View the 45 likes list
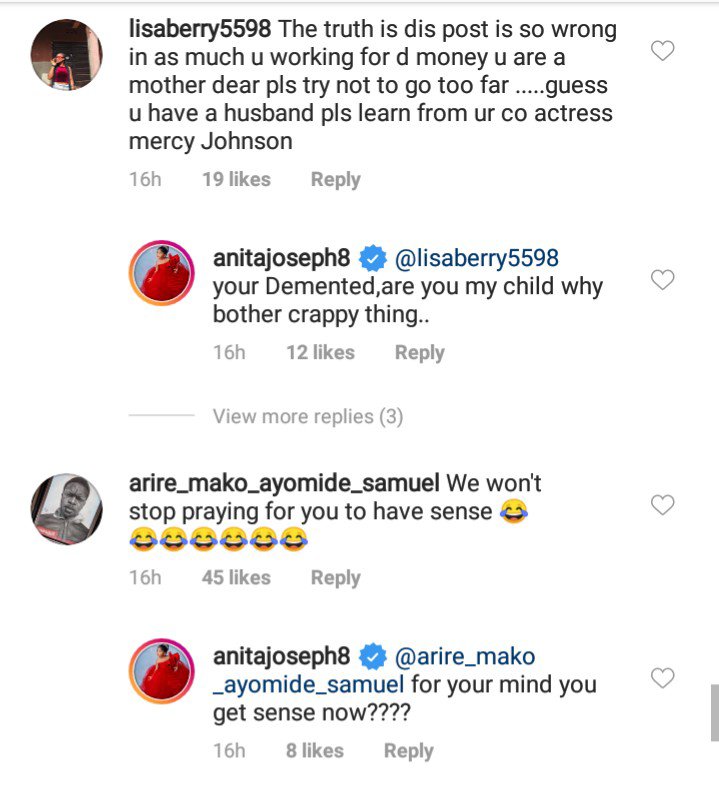 click(236, 578)
